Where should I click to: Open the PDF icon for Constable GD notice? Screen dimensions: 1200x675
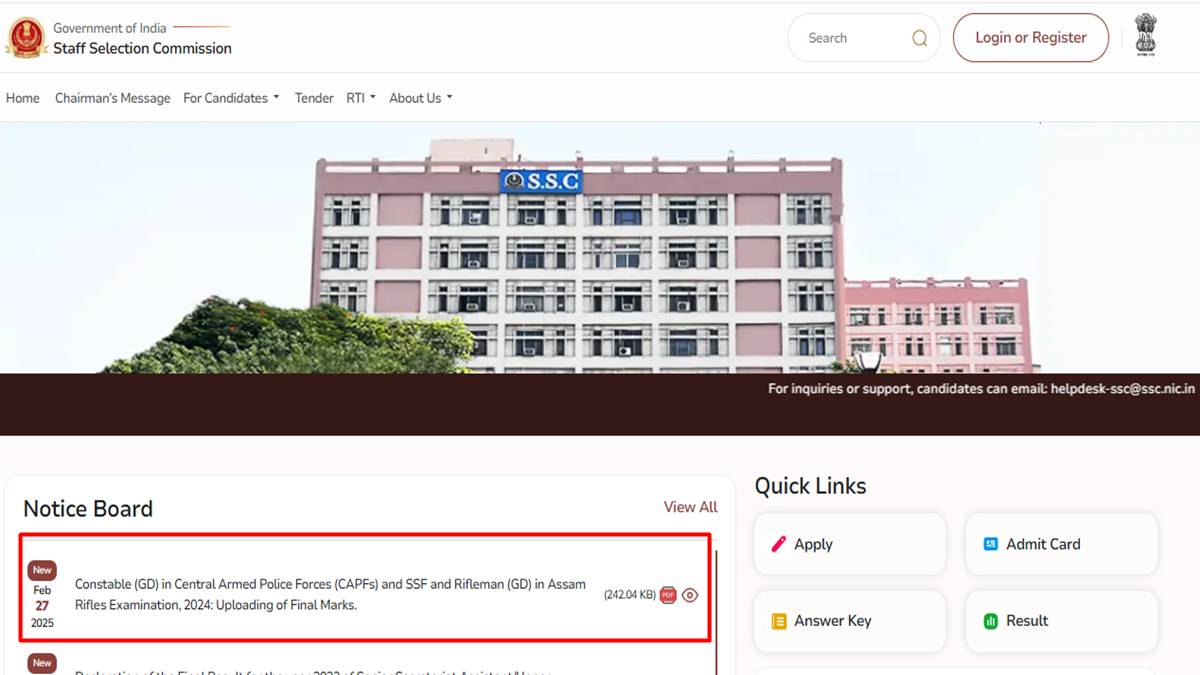[x=666, y=594]
